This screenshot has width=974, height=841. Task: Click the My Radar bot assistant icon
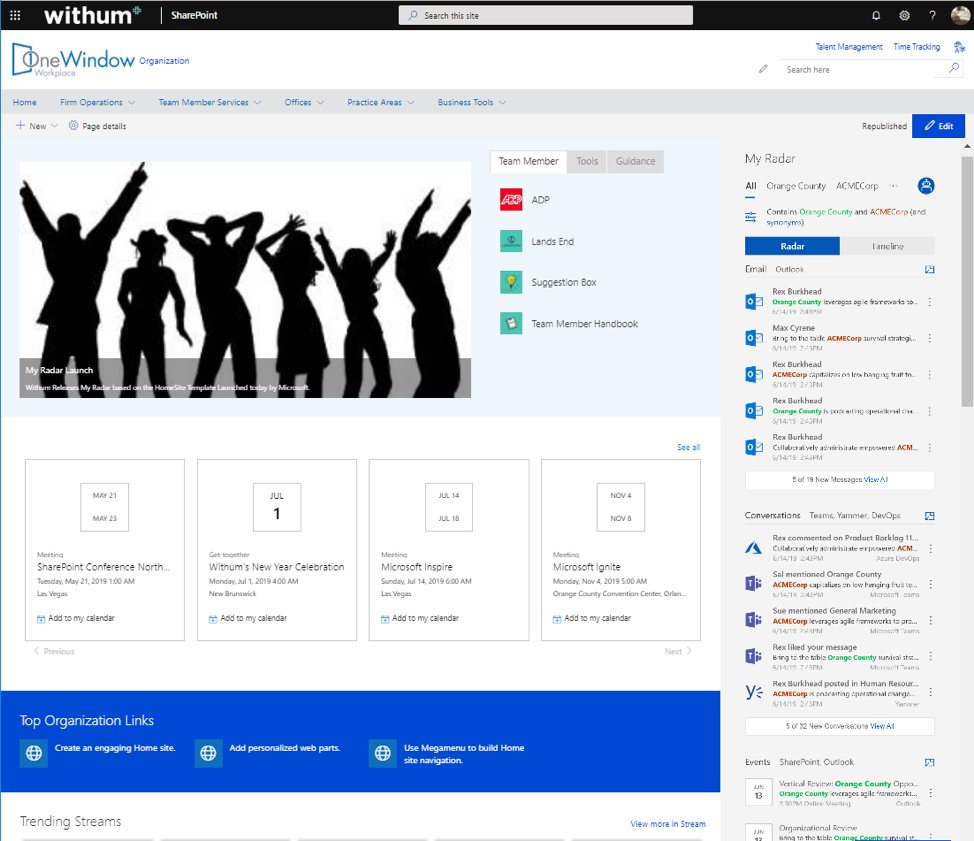[926, 185]
